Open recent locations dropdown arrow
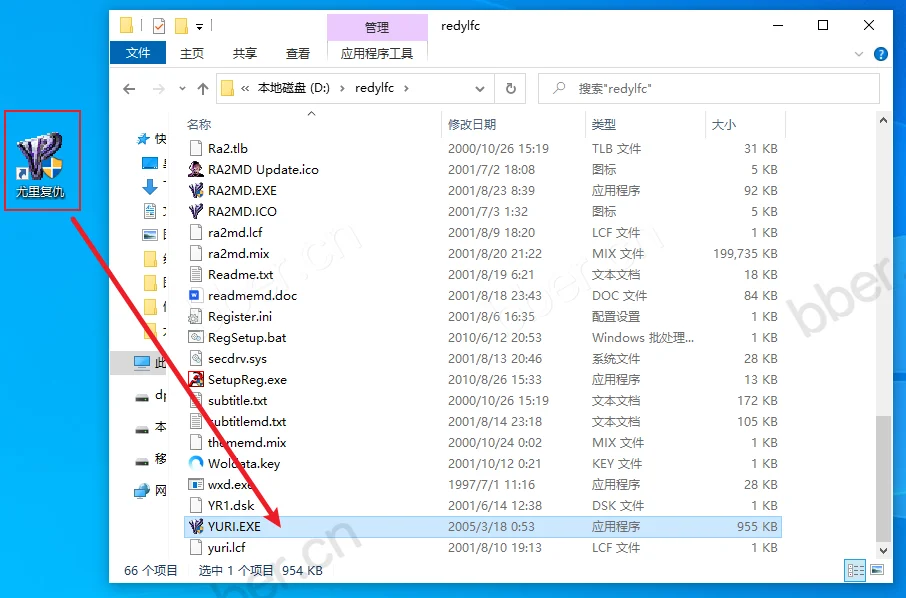Viewport: 906px width, 598px height. 182,88
